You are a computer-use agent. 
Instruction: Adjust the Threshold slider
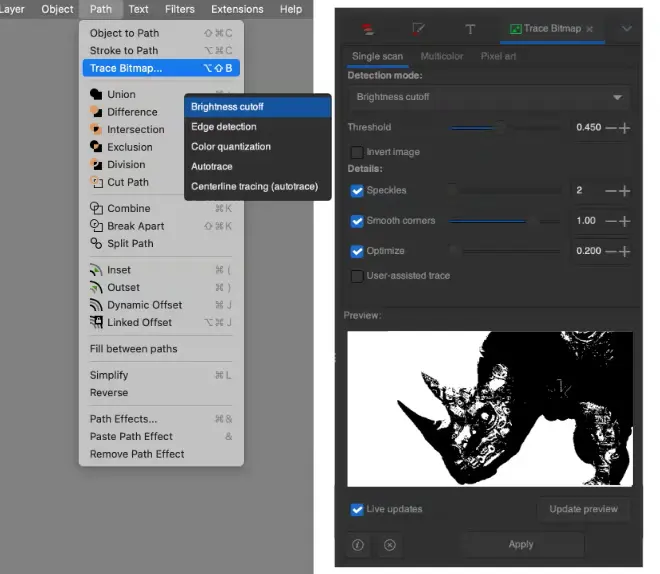502,127
